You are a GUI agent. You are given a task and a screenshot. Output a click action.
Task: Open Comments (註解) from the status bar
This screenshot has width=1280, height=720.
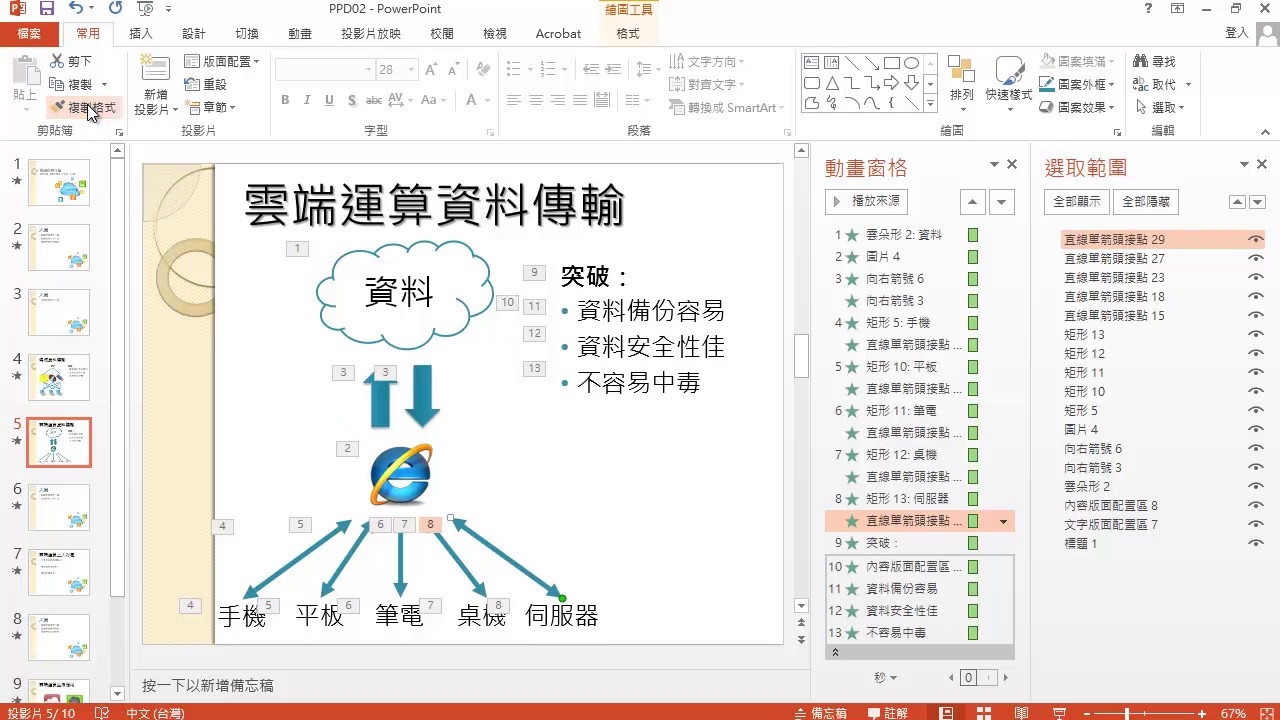coord(887,713)
